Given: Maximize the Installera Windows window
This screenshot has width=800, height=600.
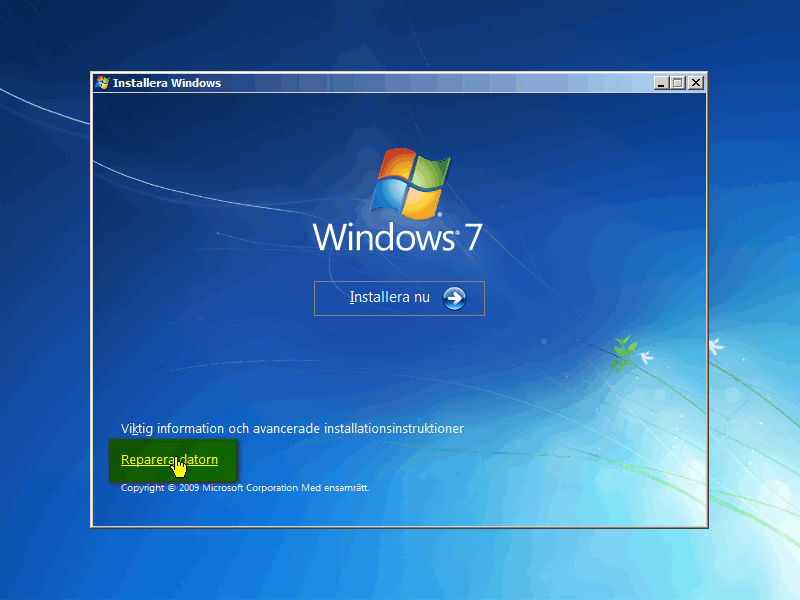Looking at the screenshot, I should (x=678, y=83).
